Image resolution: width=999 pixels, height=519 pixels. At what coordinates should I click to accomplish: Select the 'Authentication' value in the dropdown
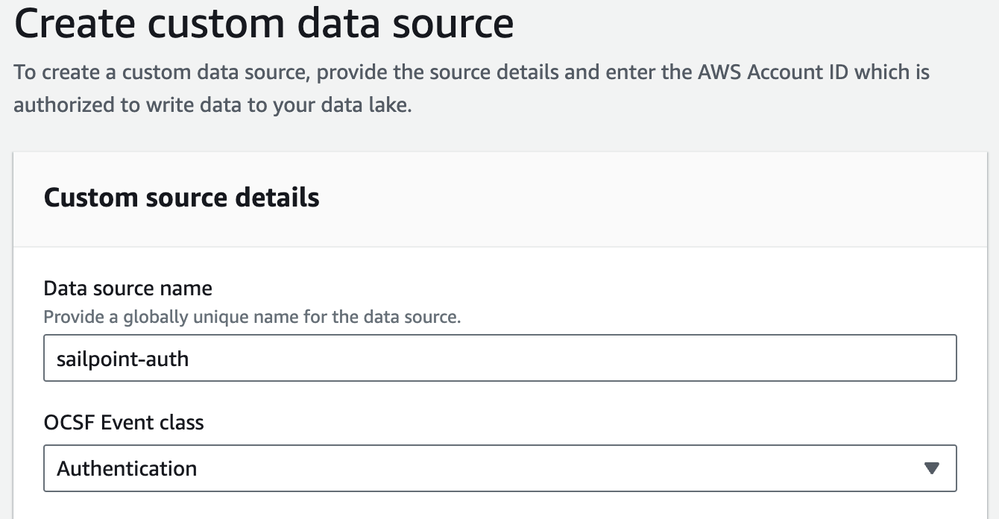127,468
